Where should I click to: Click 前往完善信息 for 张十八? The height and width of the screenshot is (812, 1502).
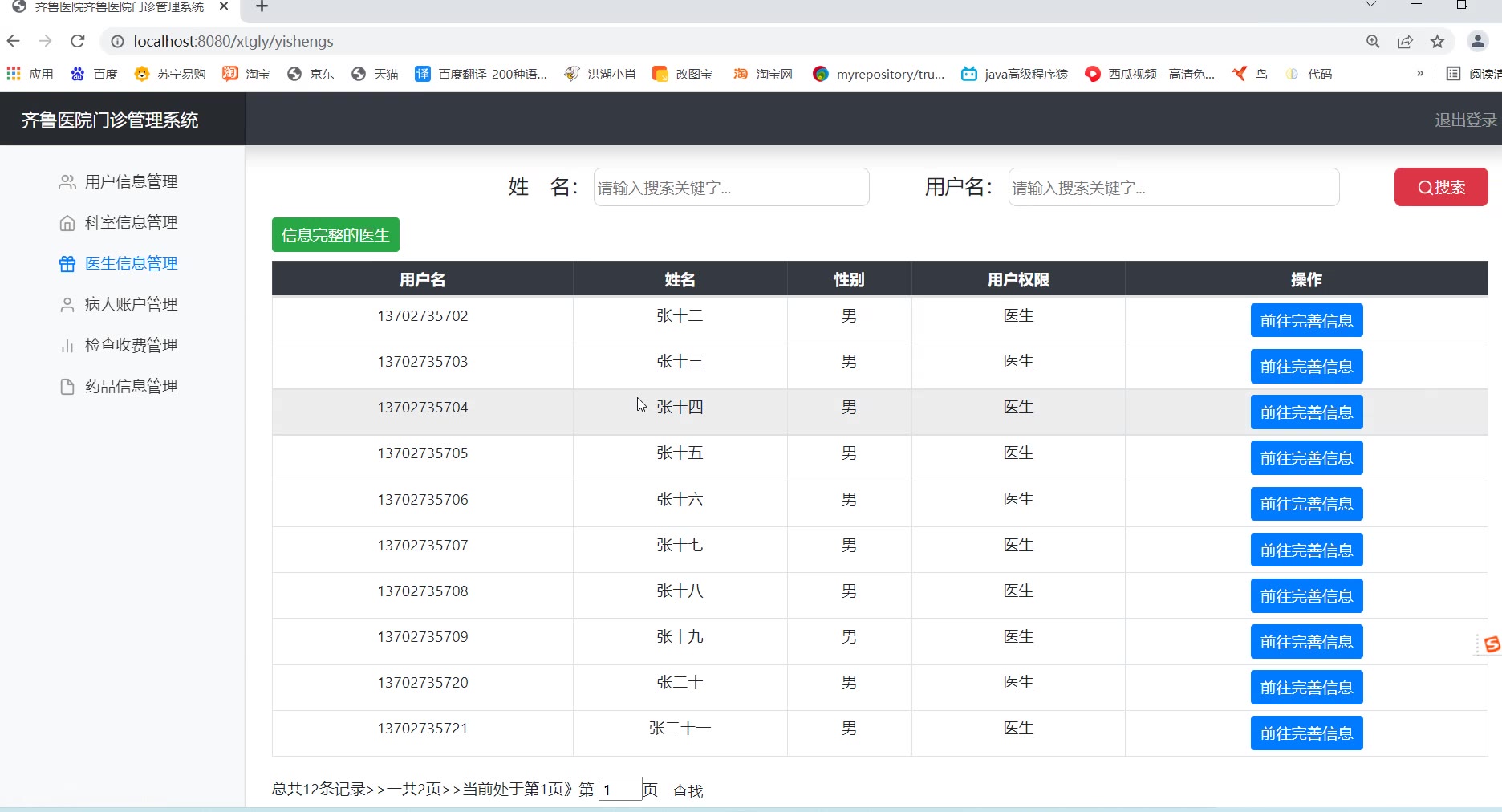point(1306,596)
